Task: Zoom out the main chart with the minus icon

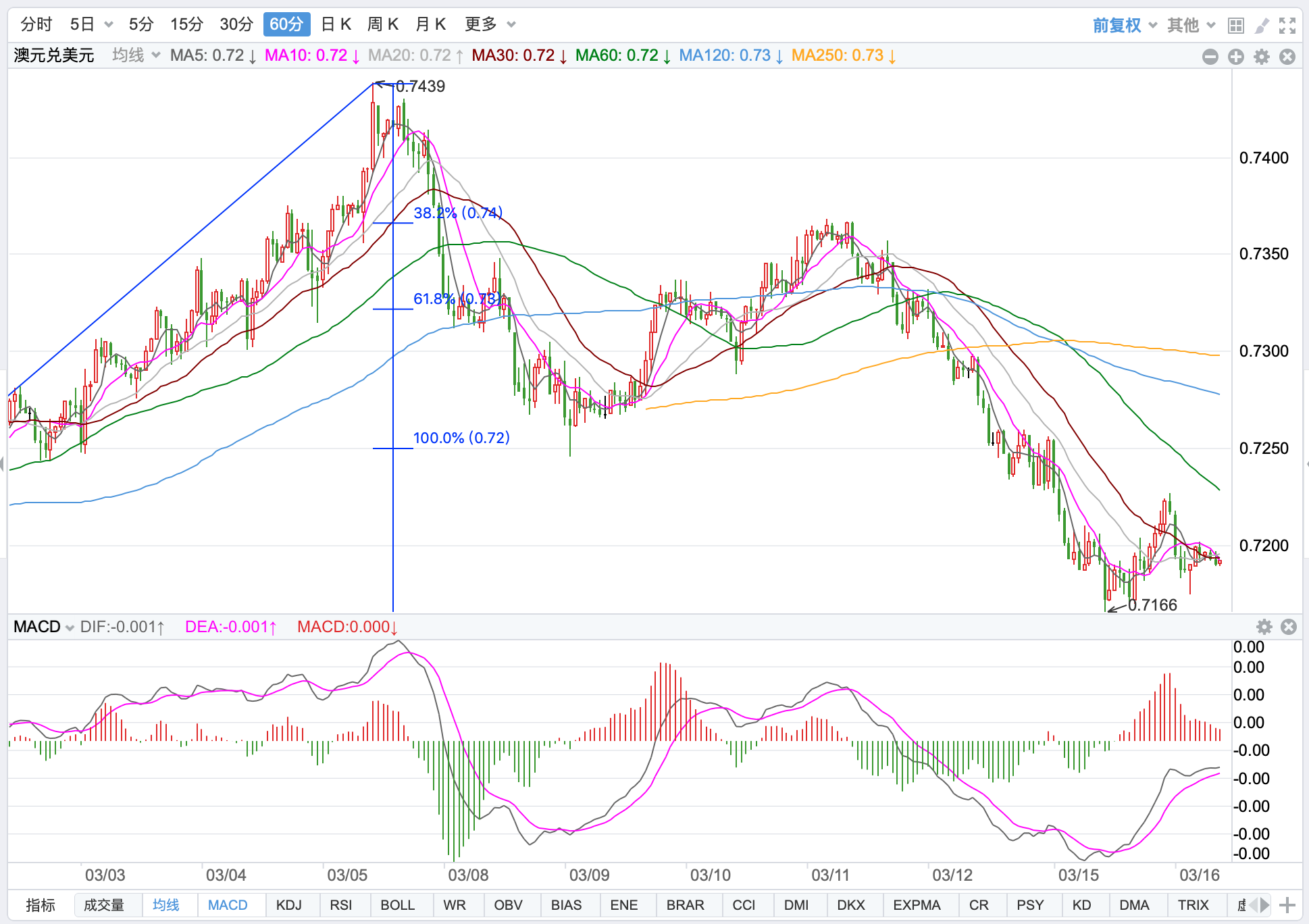Action: (1210, 57)
